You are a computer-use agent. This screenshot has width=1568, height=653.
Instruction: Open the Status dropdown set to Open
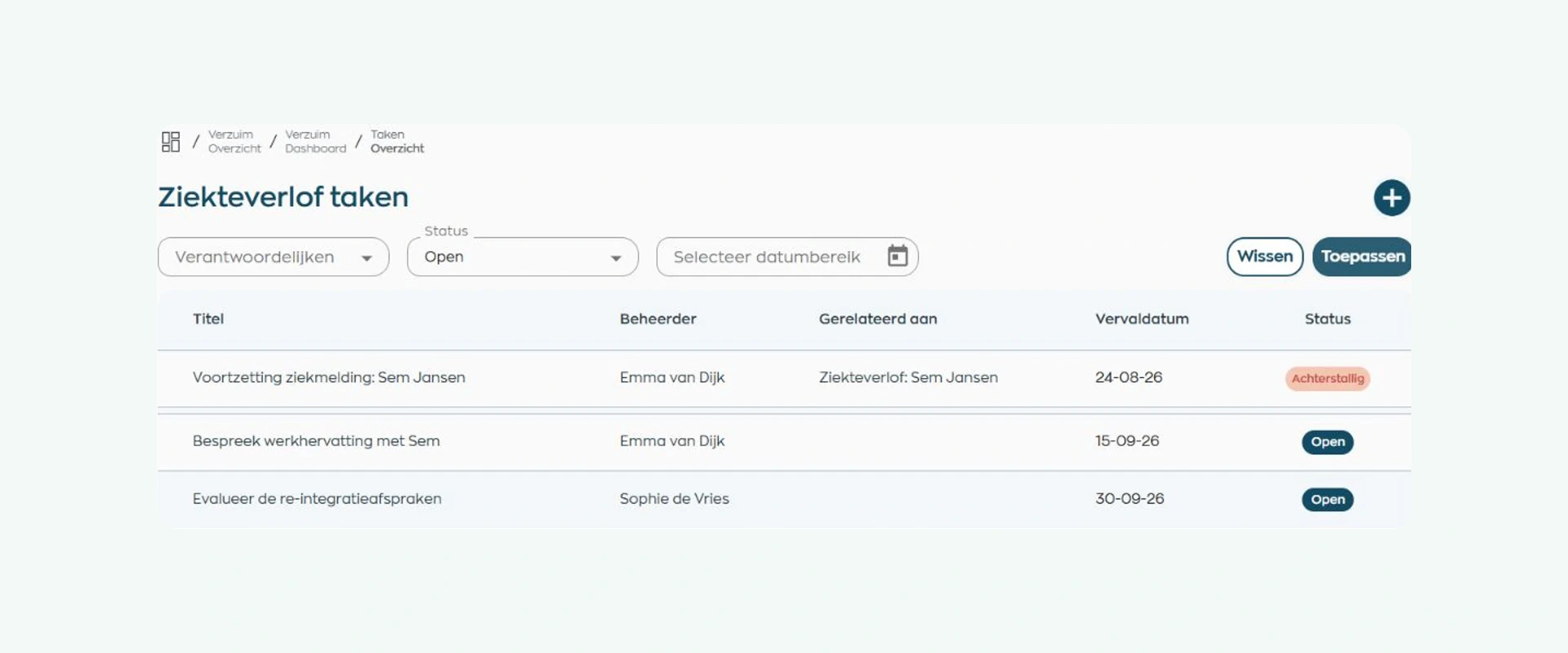[x=523, y=257]
